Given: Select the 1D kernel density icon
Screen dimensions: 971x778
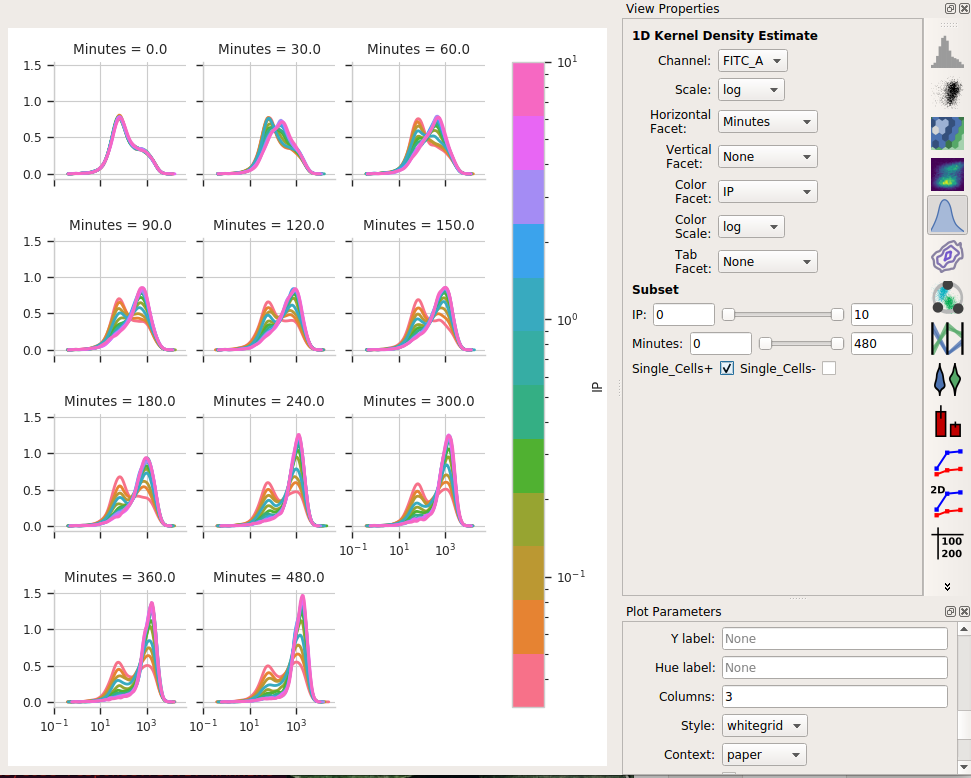Looking at the screenshot, I should [x=947, y=215].
